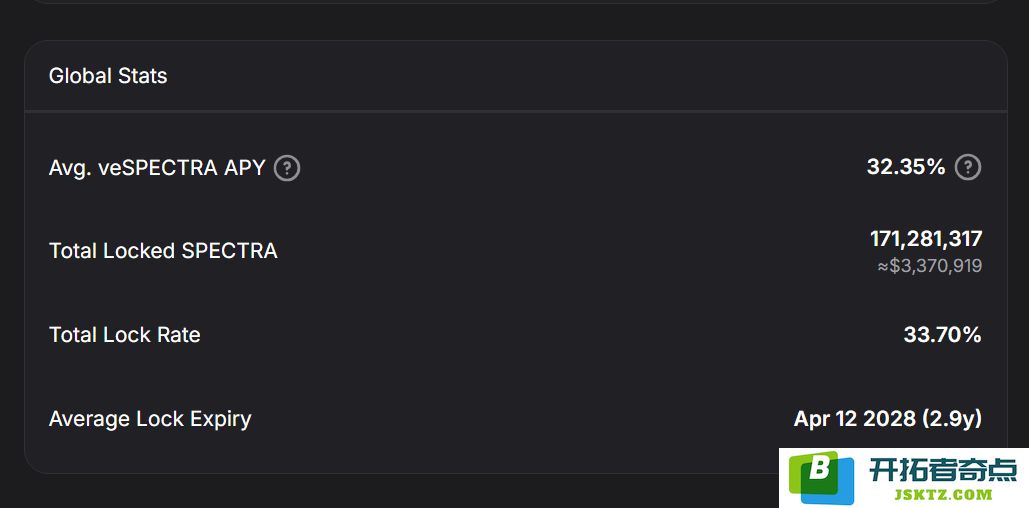
Task: Click the divider line under Global Stats
Action: pos(516,112)
